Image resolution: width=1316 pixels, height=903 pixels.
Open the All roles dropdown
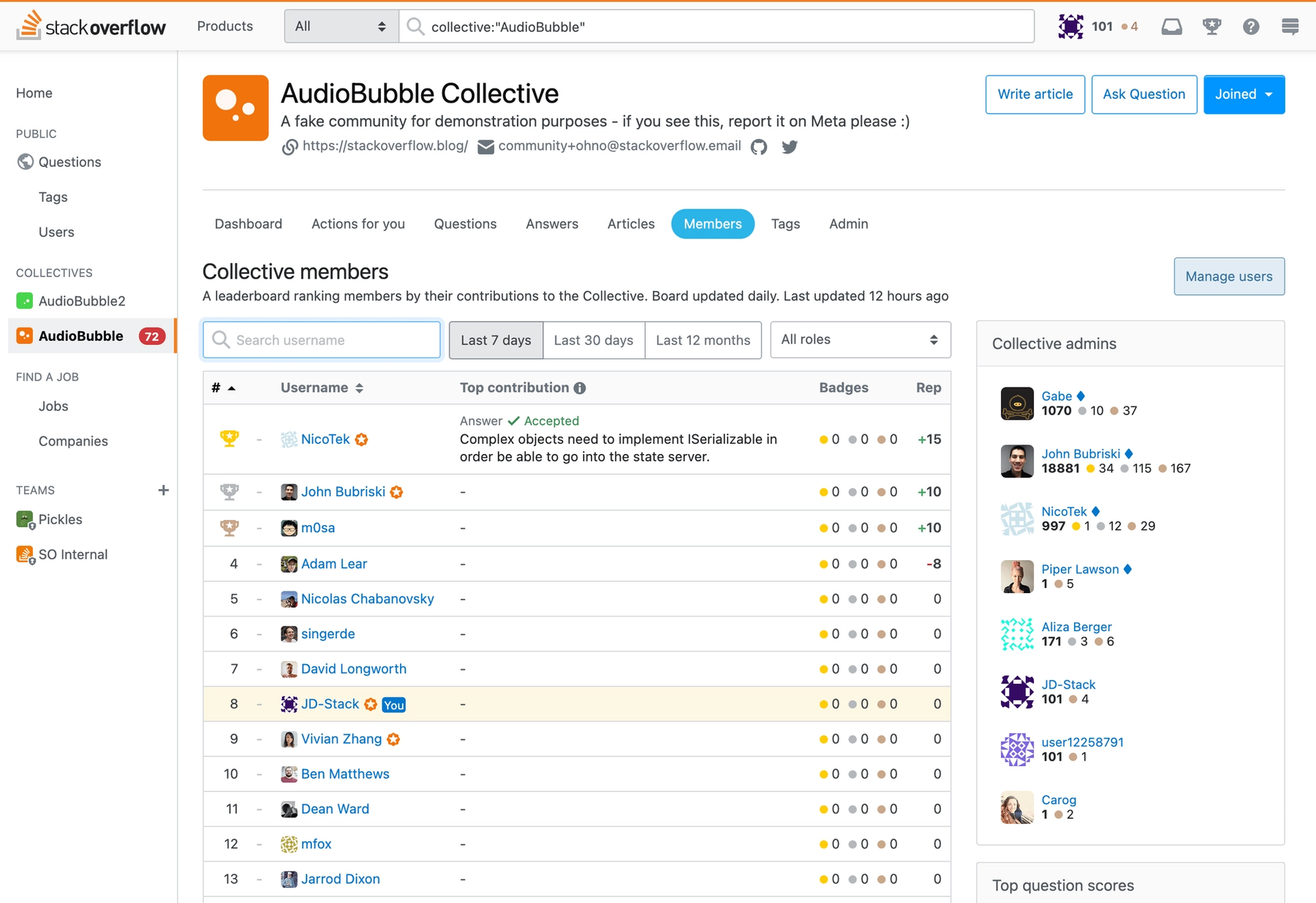(861, 340)
